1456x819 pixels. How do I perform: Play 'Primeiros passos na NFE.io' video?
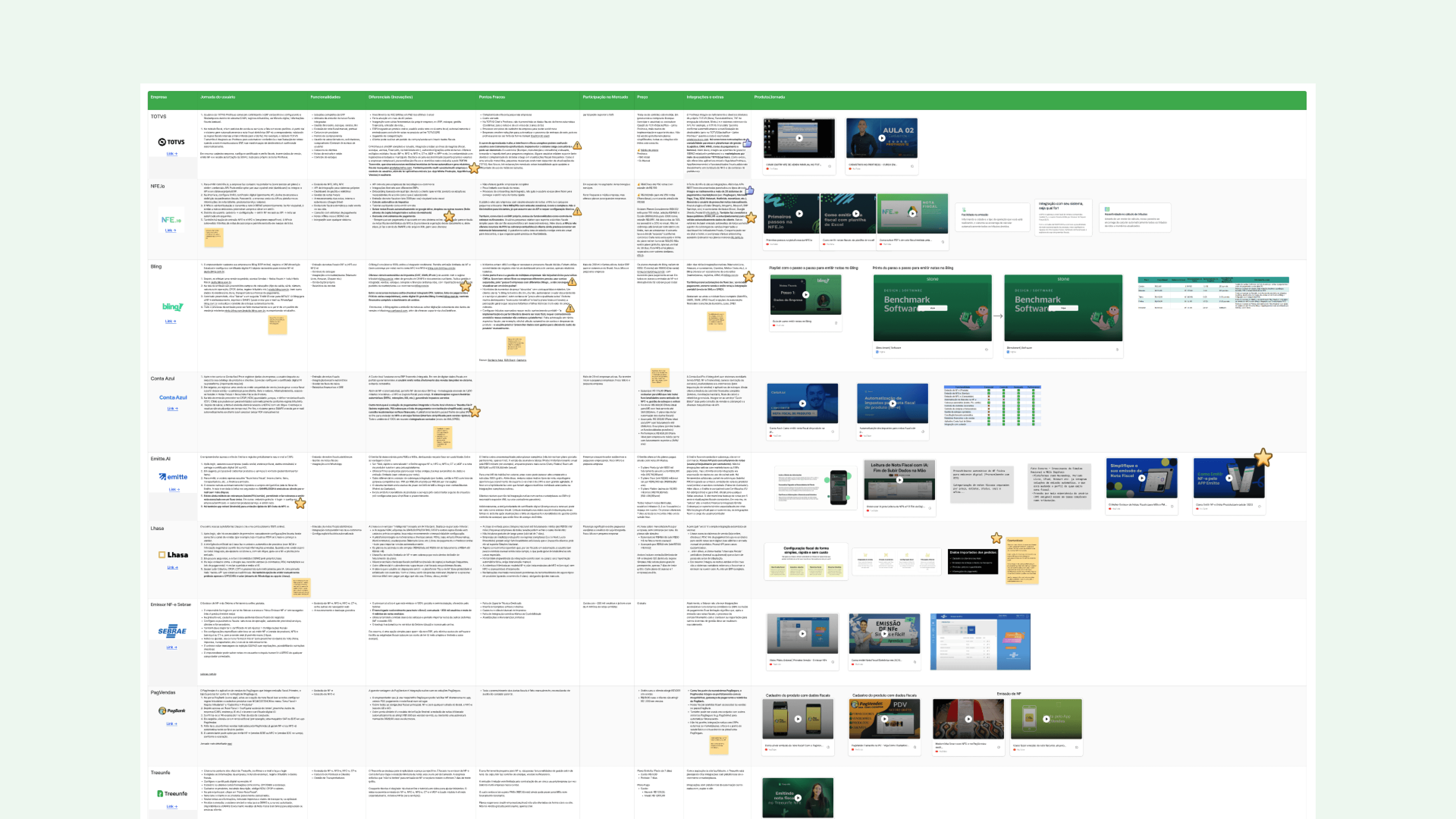coord(799,213)
